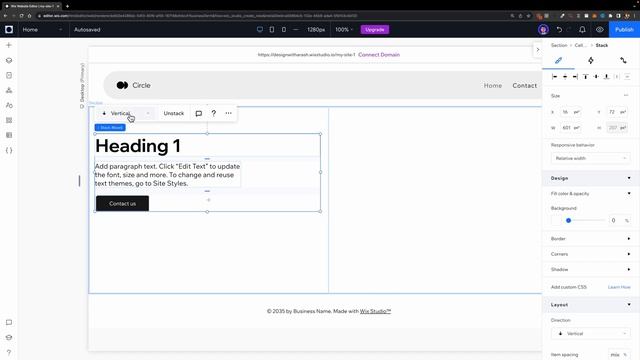Collapse the inspector panel arrow
Image resolution: width=640 pixels, height=360 pixels.
pyautogui.click(x=538, y=49)
